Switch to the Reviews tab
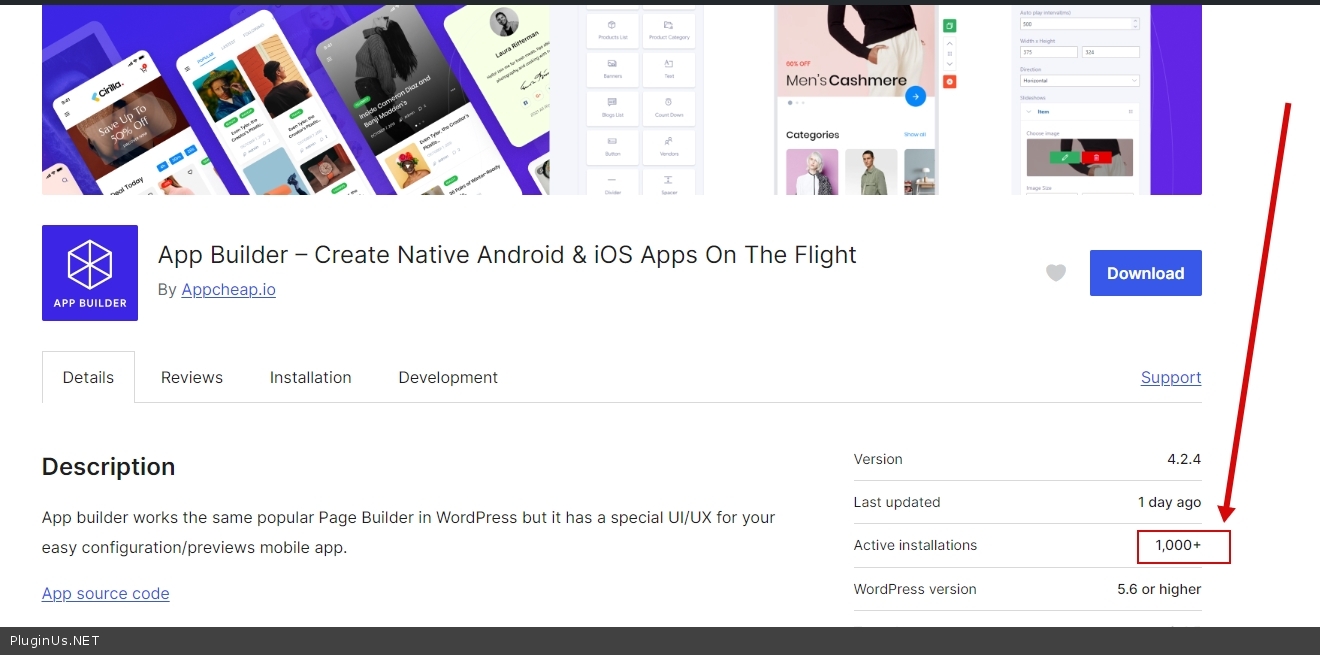The height and width of the screenshot is (655, 1320). 192,377
